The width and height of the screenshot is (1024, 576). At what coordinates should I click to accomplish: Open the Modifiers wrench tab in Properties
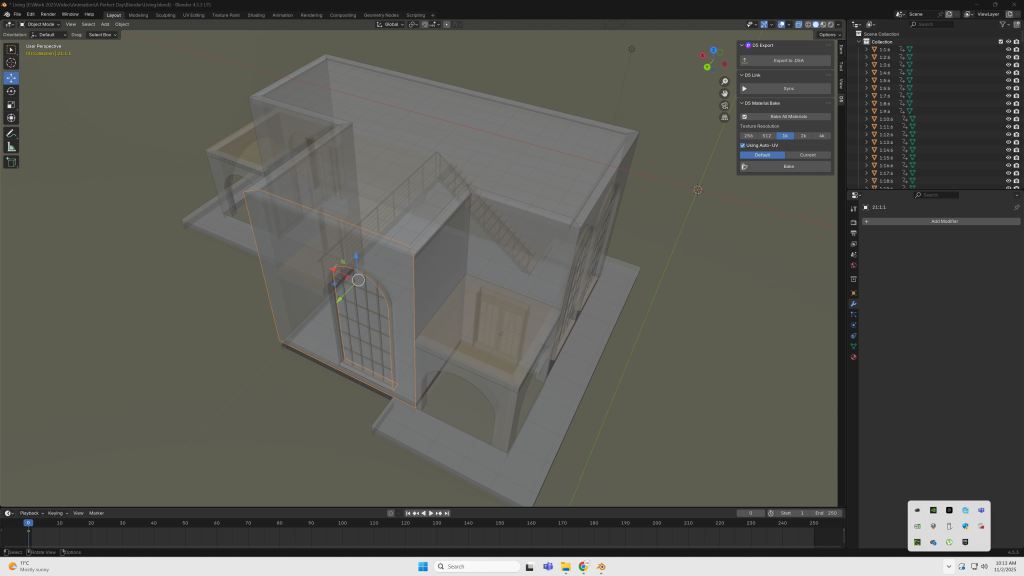coord(853,303)
